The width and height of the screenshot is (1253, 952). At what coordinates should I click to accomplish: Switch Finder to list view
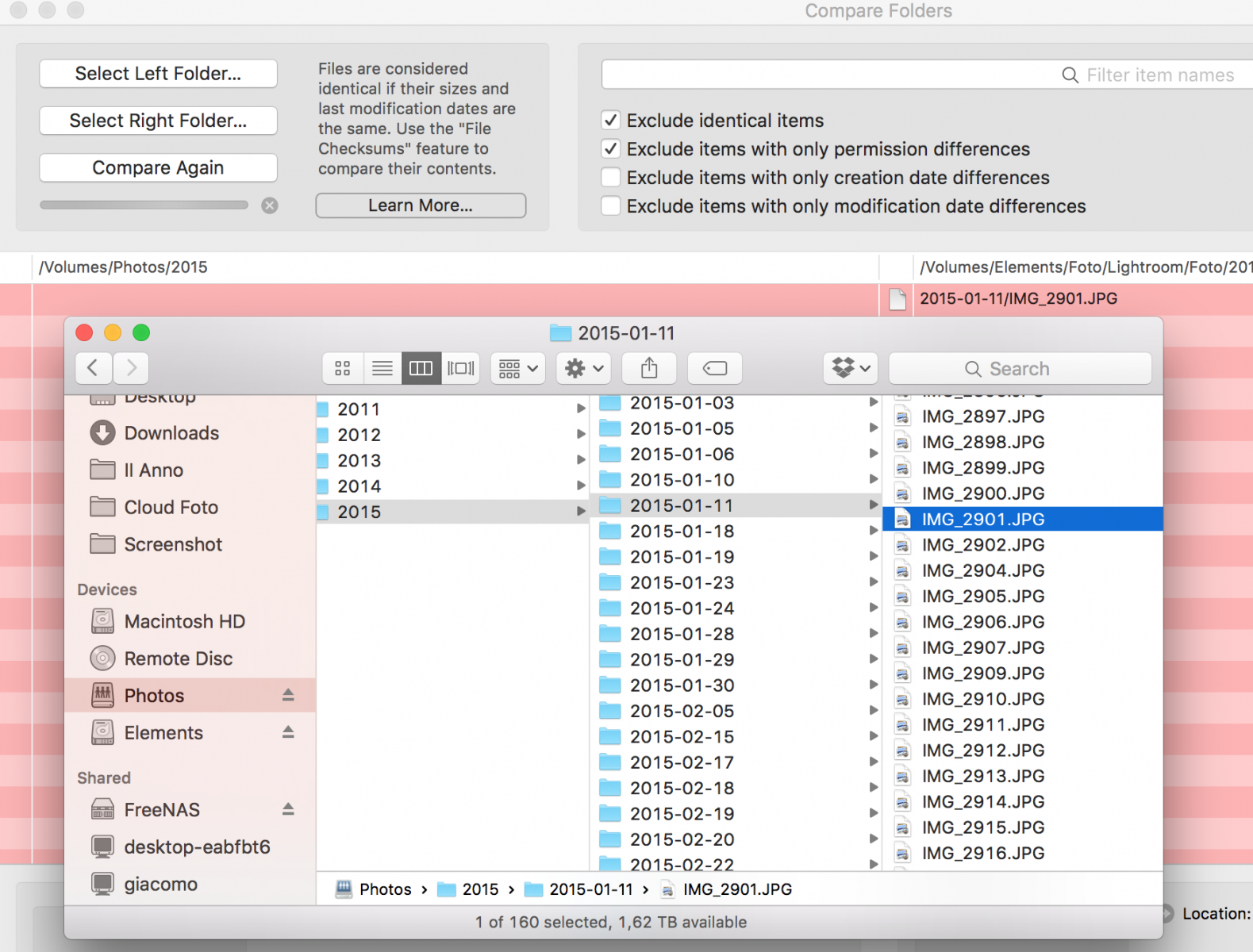tap(382, 368)
